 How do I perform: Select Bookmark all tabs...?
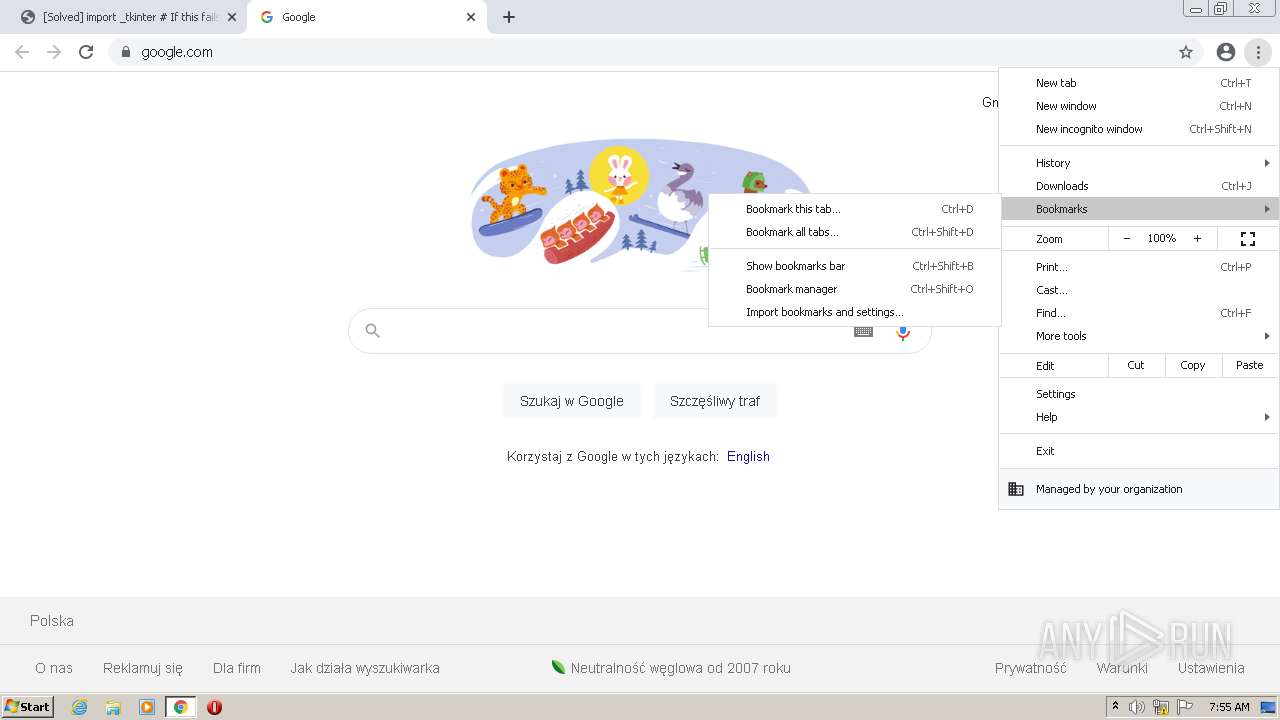point(854,232)
